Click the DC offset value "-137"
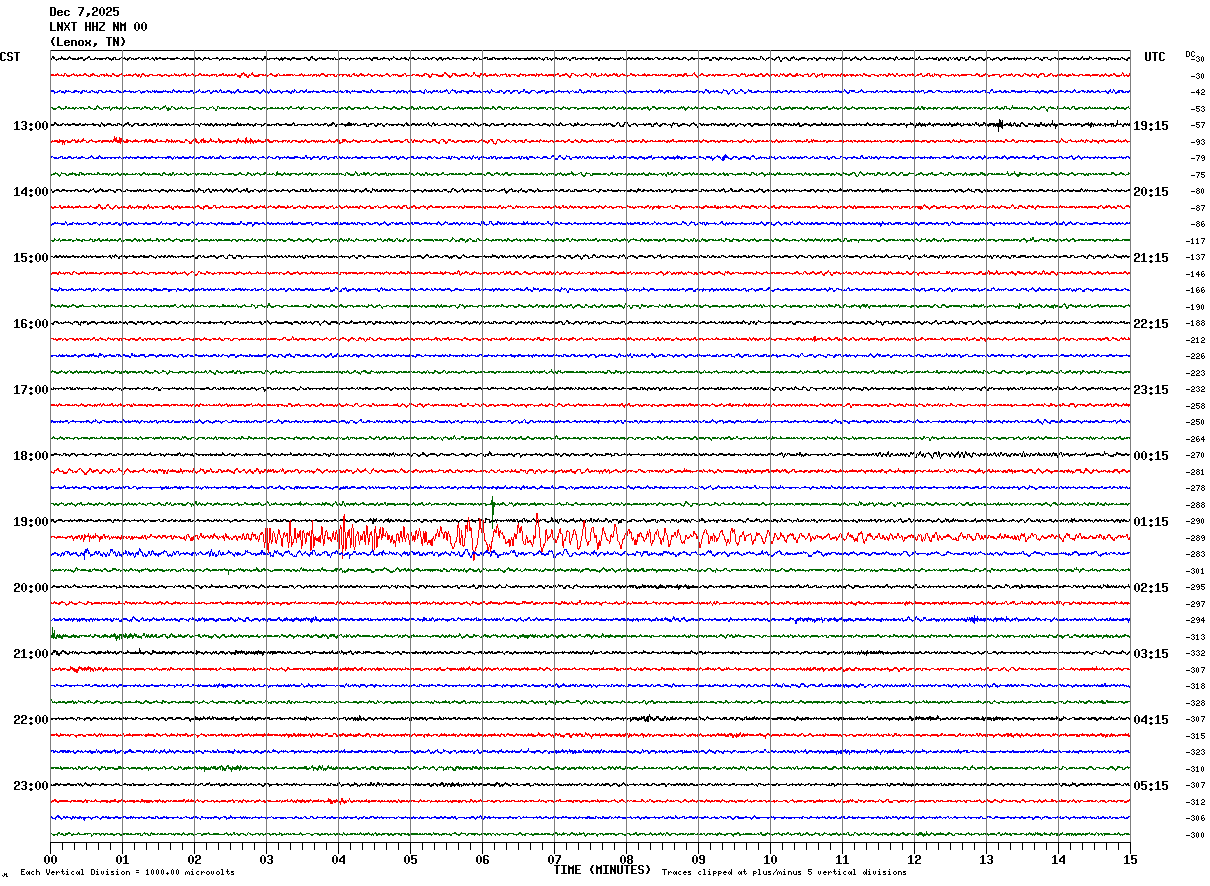This screenshot has height=886, width=1210. tap(1195, 258)
